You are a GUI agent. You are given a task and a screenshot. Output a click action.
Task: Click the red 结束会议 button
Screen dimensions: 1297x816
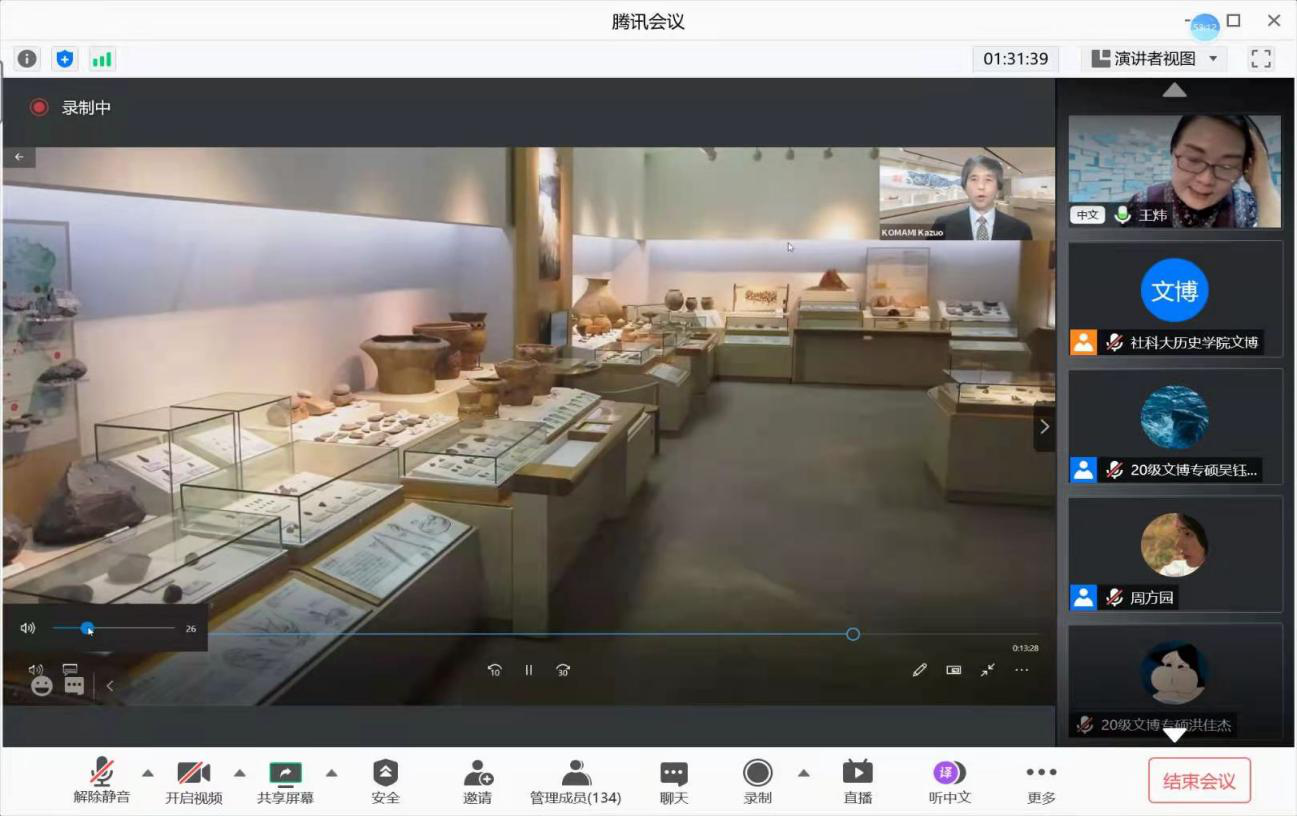click(1199, 781)
